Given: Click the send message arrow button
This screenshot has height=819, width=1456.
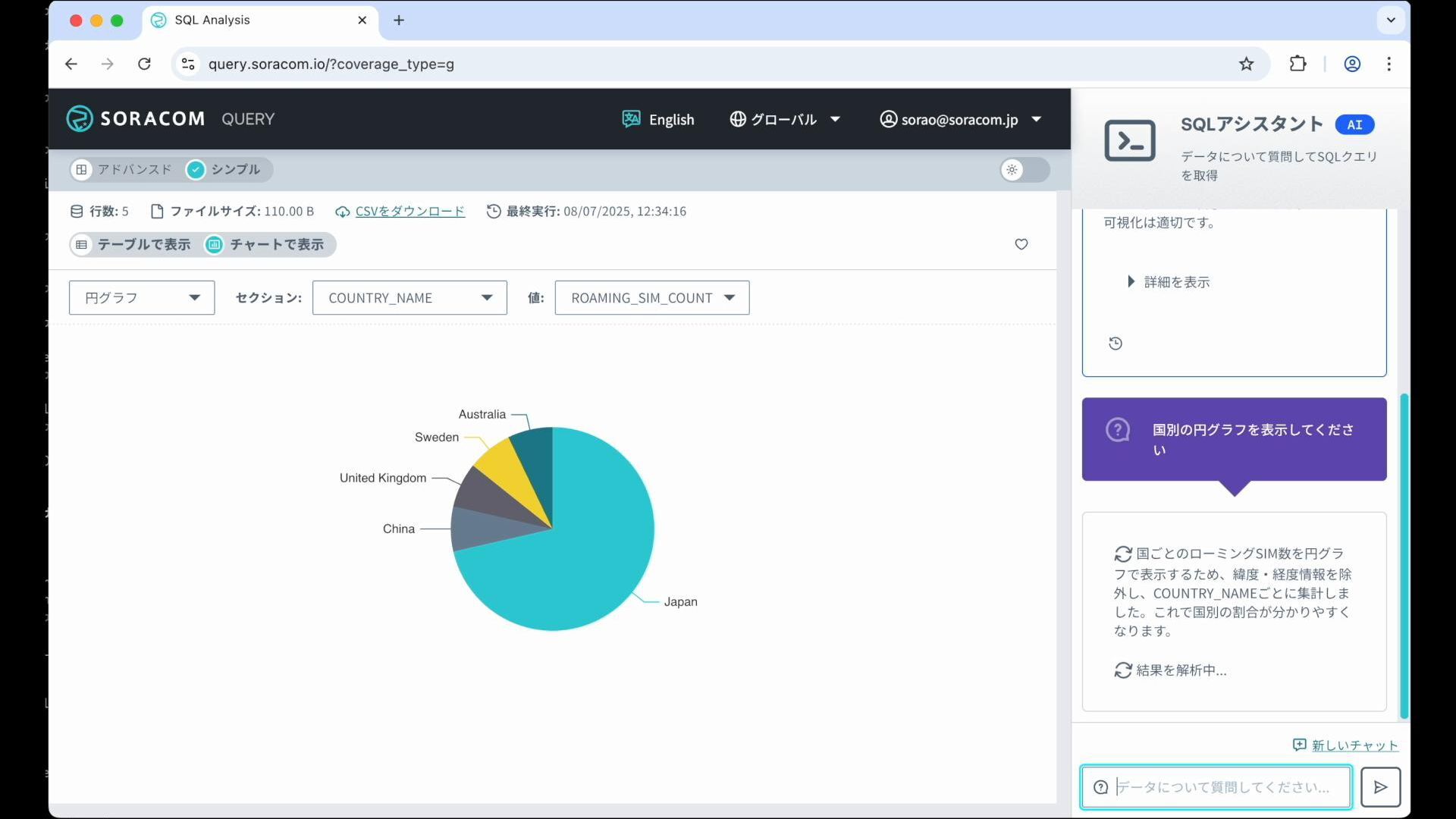Looking at the screenshot, I should coord(1380,787).
